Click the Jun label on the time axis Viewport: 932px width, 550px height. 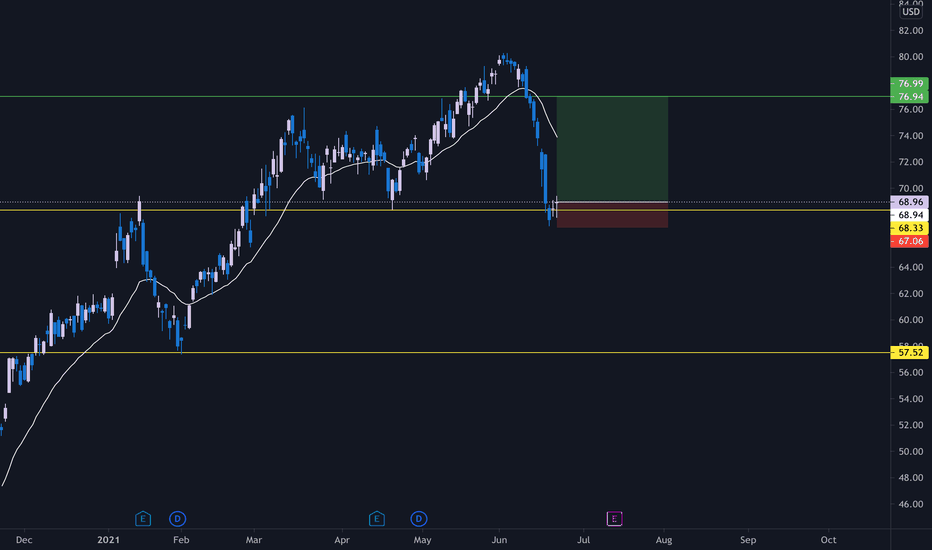(x=499, y=540)
